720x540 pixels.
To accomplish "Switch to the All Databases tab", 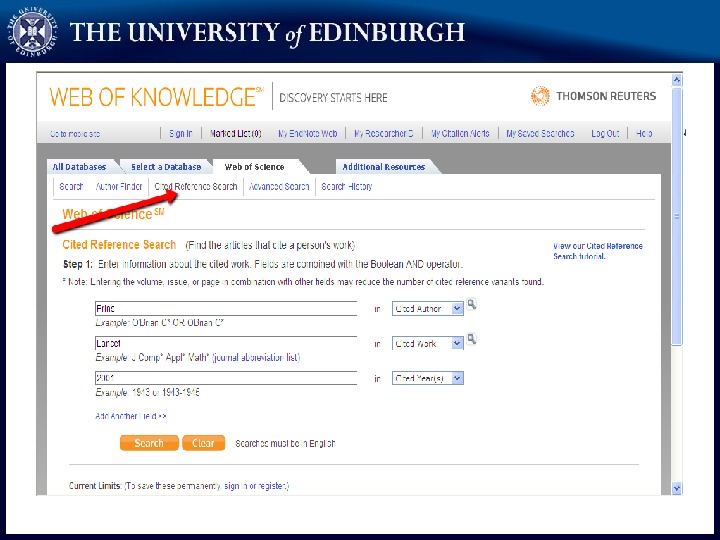I will click(x=79, y=167).
